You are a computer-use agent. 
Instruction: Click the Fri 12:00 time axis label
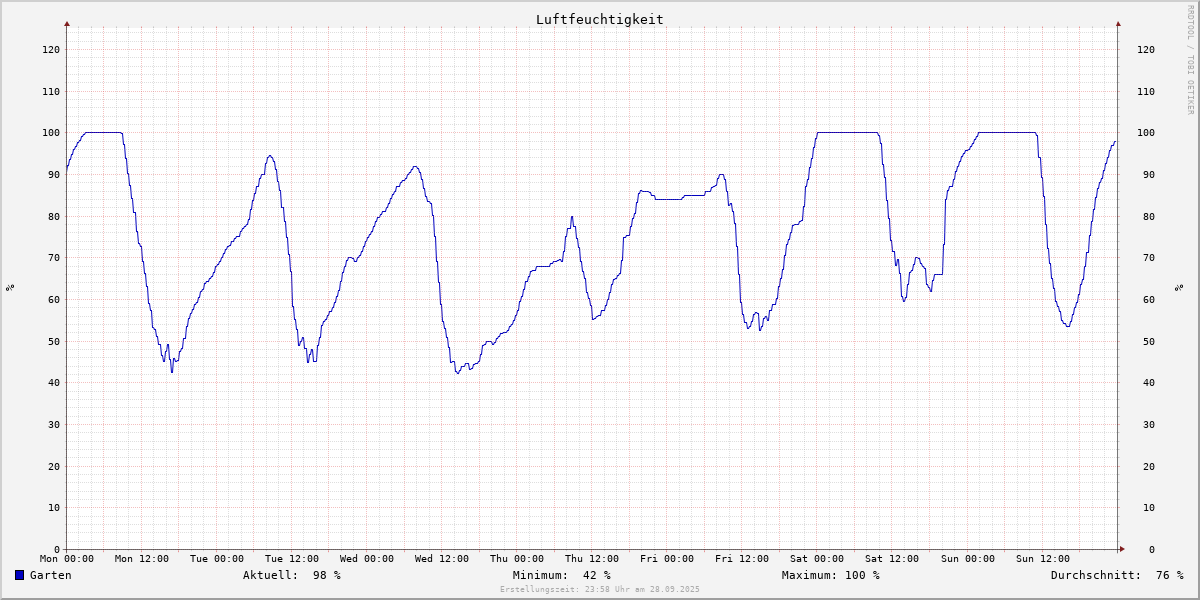(x=742, y=559)
